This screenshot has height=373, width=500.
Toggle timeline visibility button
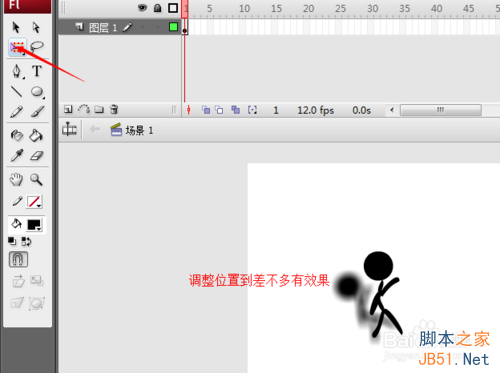(69, 129)
